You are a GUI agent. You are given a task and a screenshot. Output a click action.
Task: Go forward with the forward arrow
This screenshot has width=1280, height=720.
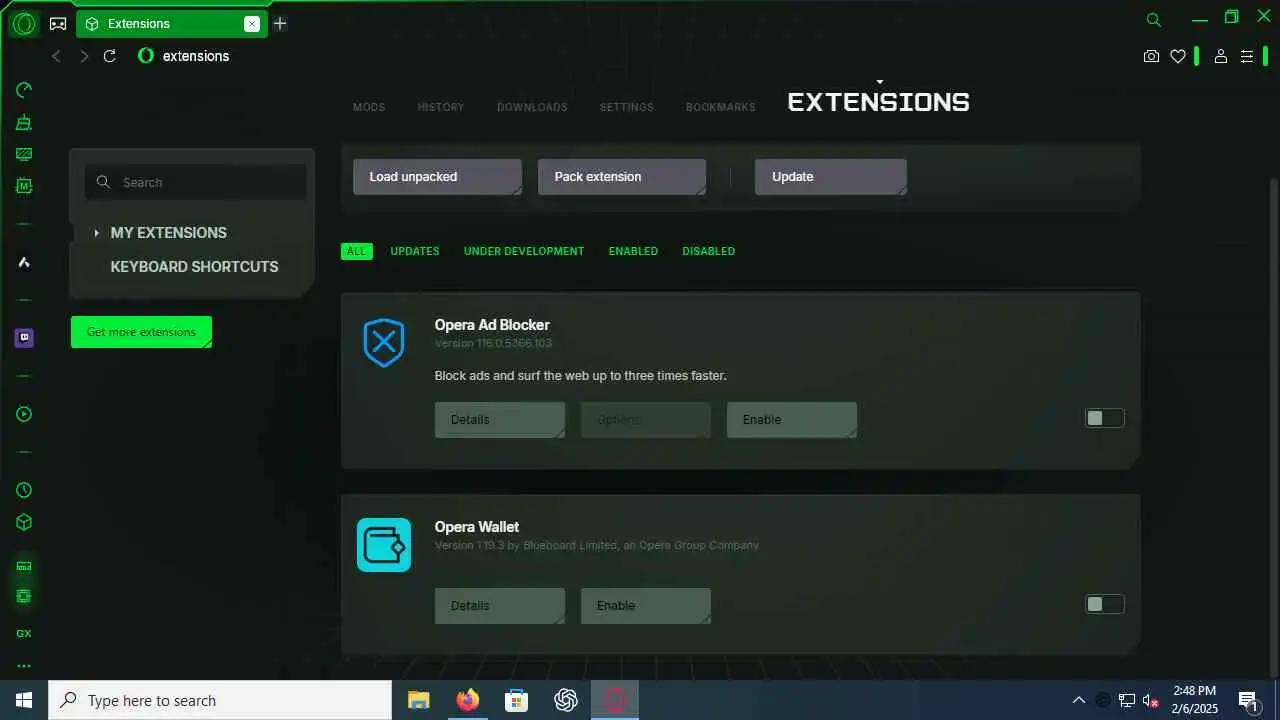(x=84, y=56)
